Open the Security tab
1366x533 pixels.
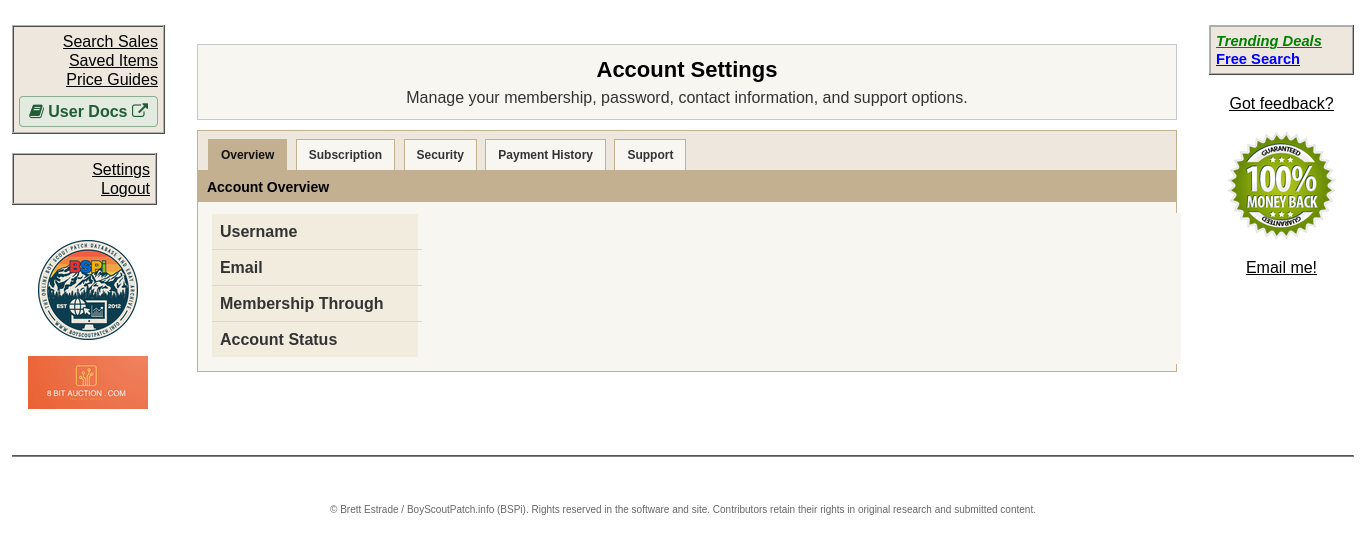coord(440,155)
